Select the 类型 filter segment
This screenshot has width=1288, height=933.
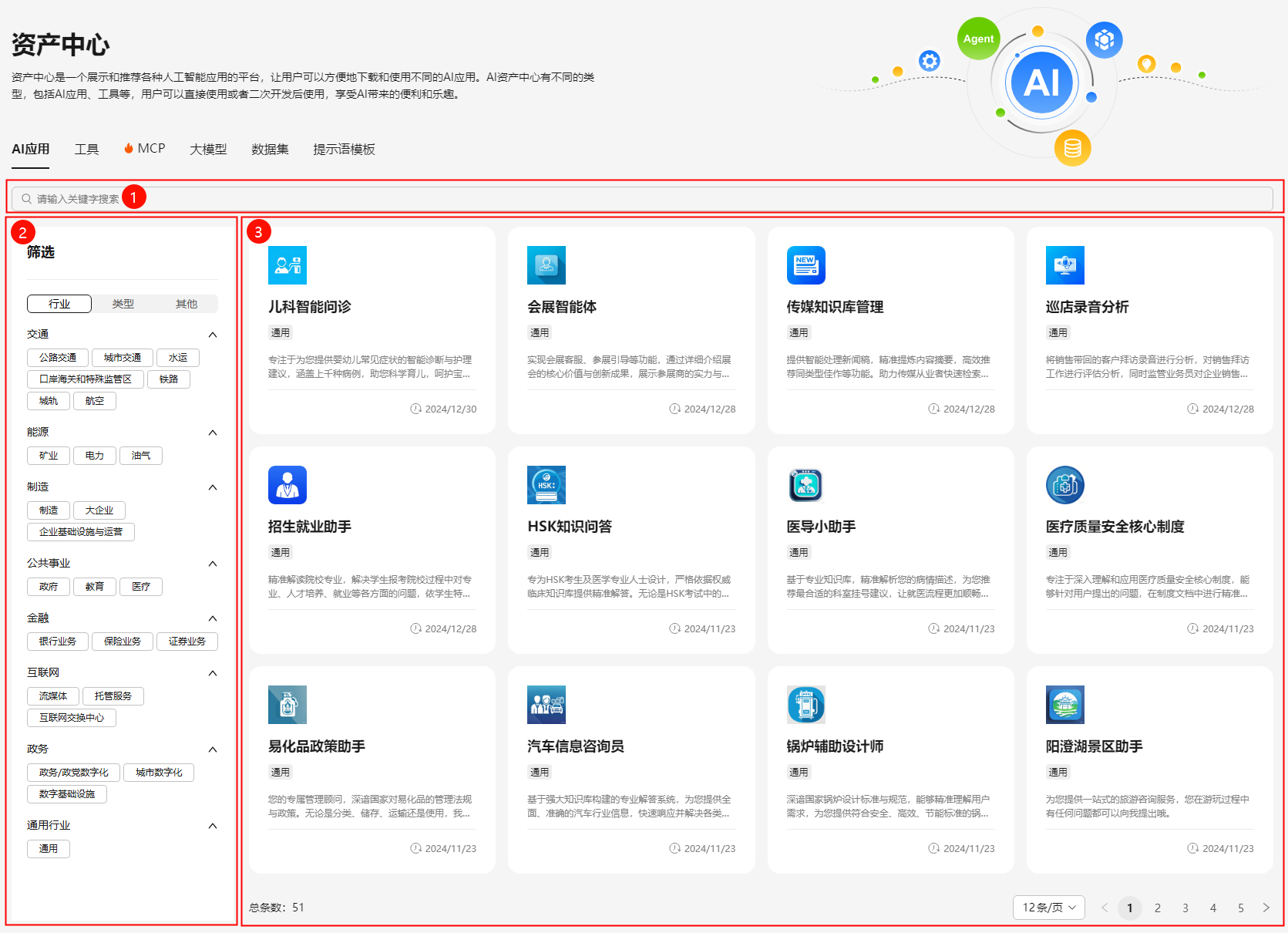[x=123, y=304]
